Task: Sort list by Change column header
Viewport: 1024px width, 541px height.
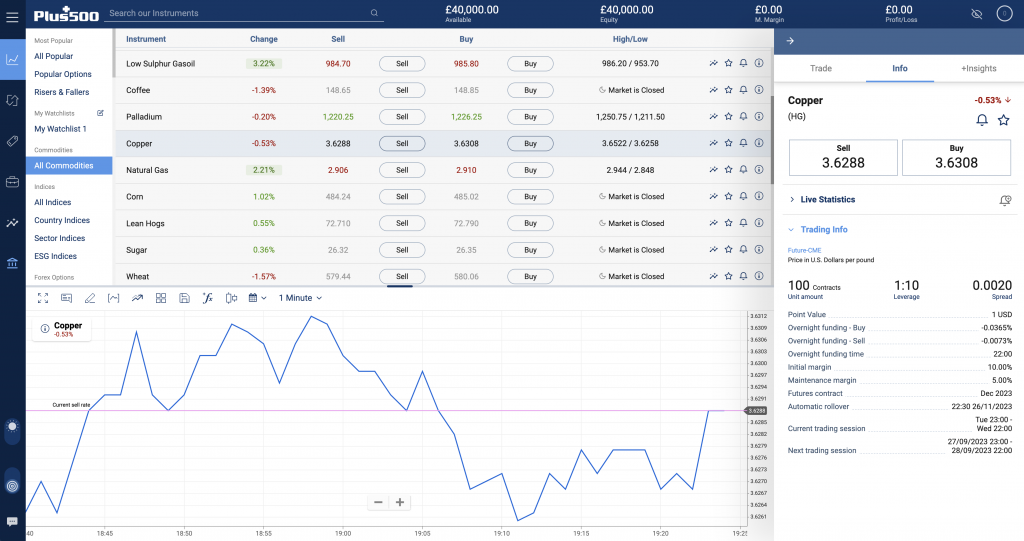Action: [x=264, y=39]
